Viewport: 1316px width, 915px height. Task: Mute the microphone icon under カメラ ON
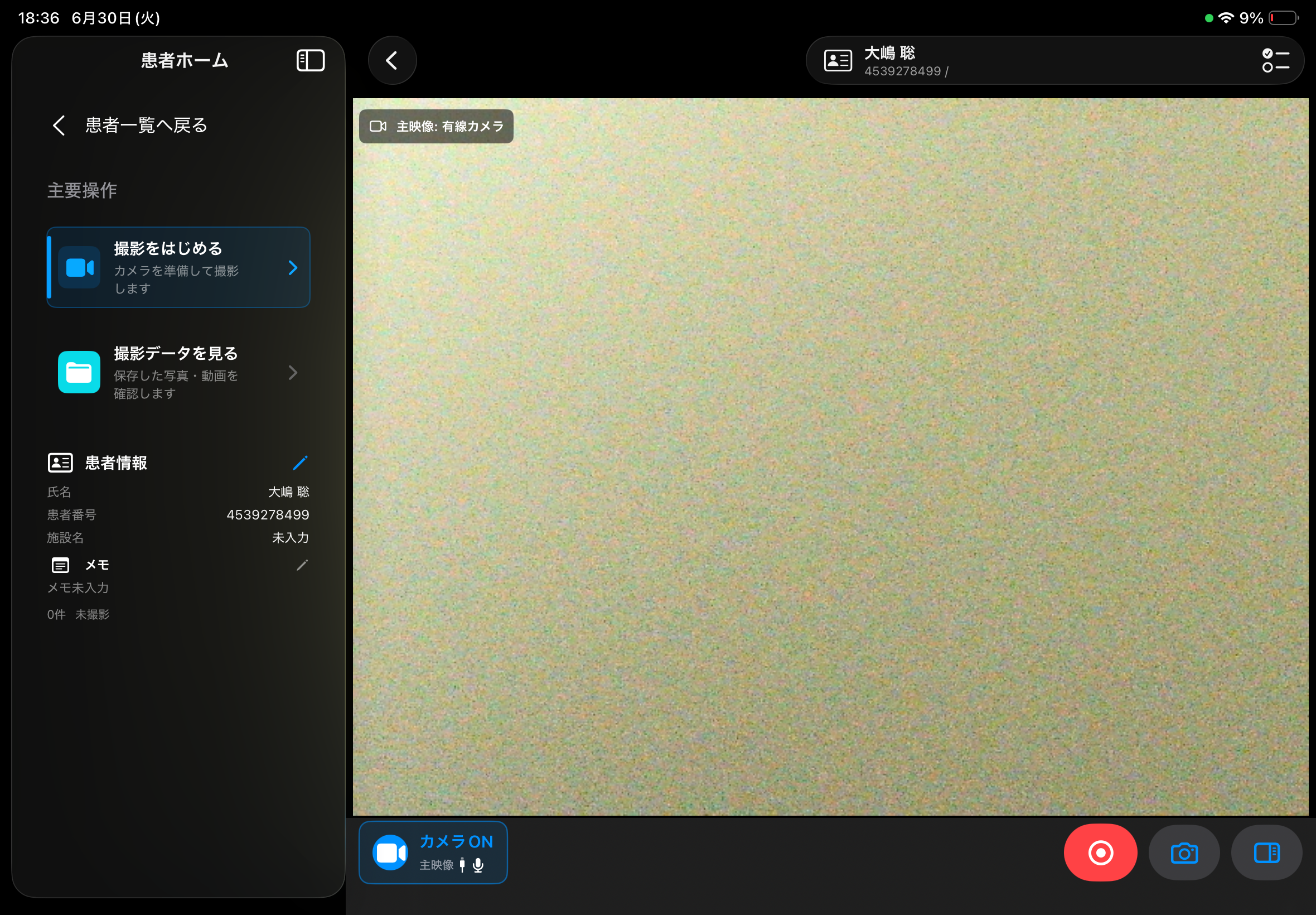click(x=478, y=865)
